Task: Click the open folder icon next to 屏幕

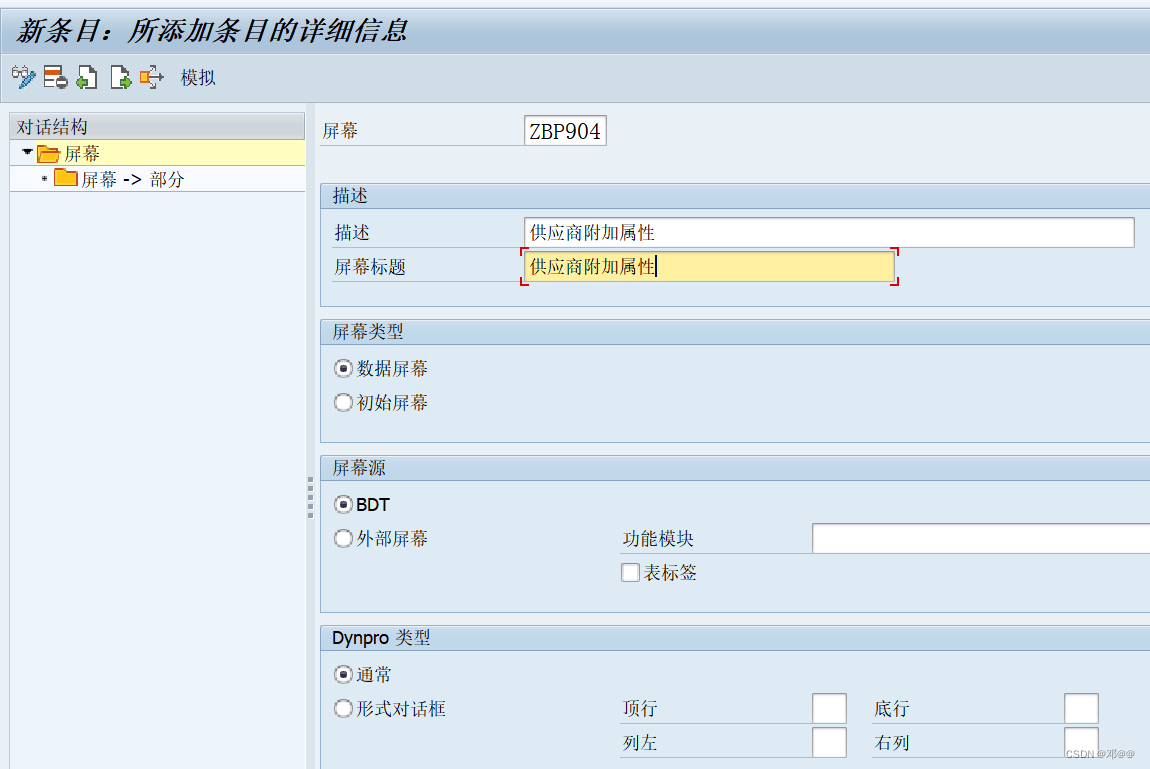Action: 48,153
